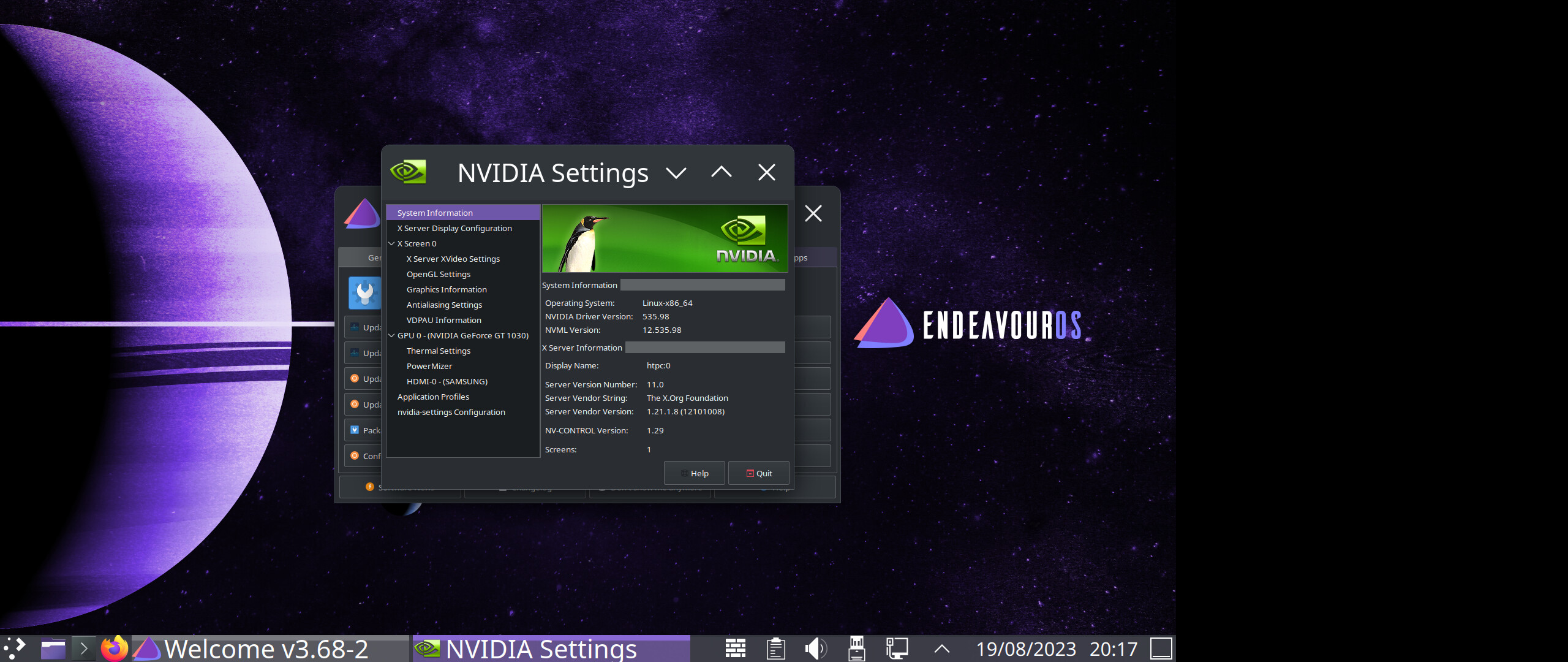Click the penguin NVIDIA banner image
Viewport: 1568px width, 662px height.
(665, 238)
